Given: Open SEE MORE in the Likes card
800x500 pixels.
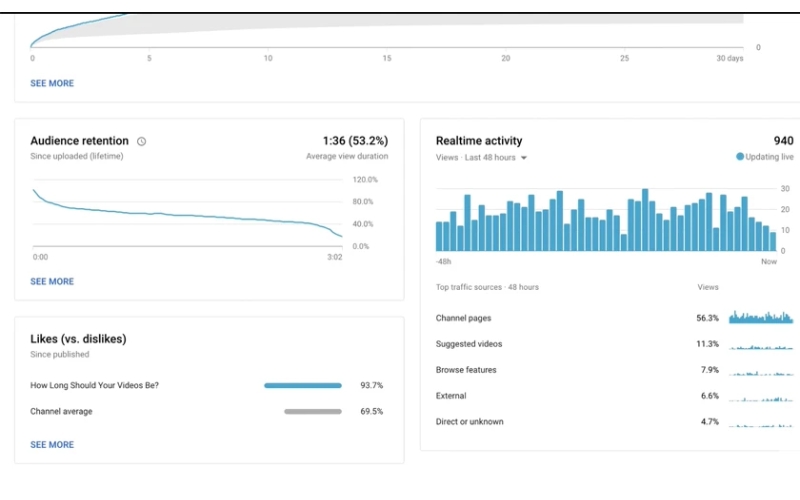Looking at the screenshot, I should tap(52, 445).
